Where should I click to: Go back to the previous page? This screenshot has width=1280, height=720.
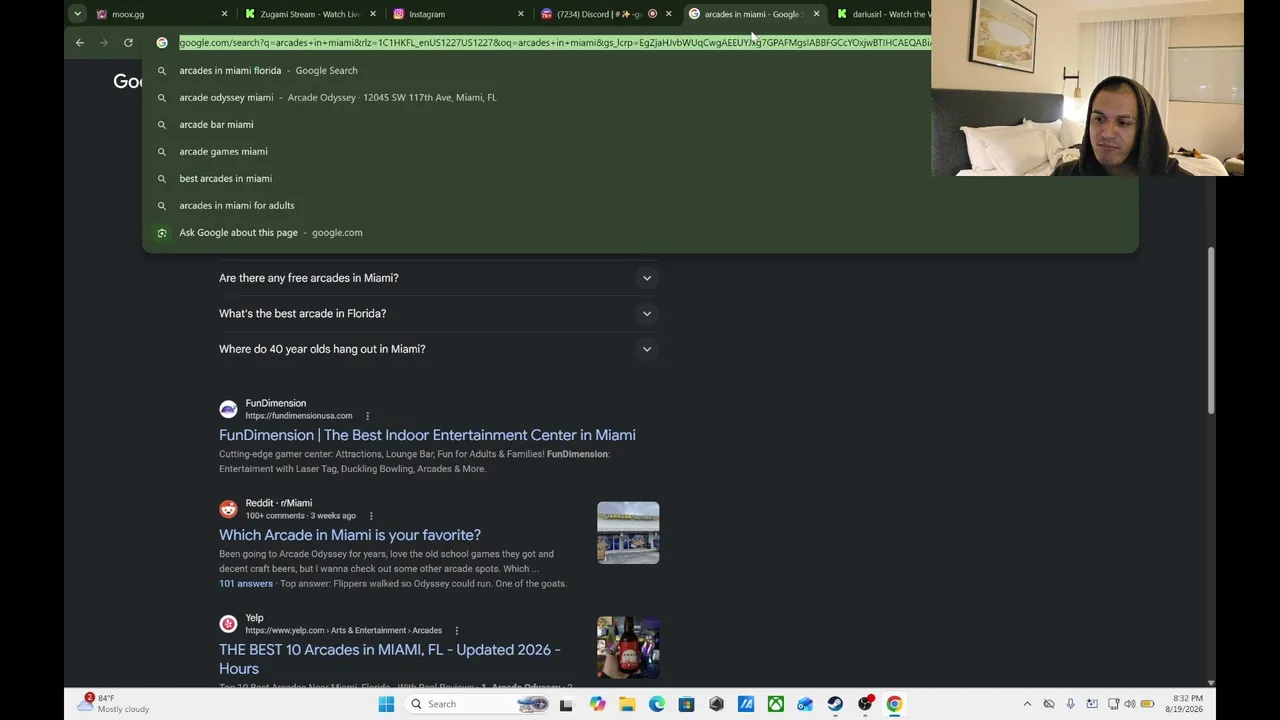tap(80, 43)
